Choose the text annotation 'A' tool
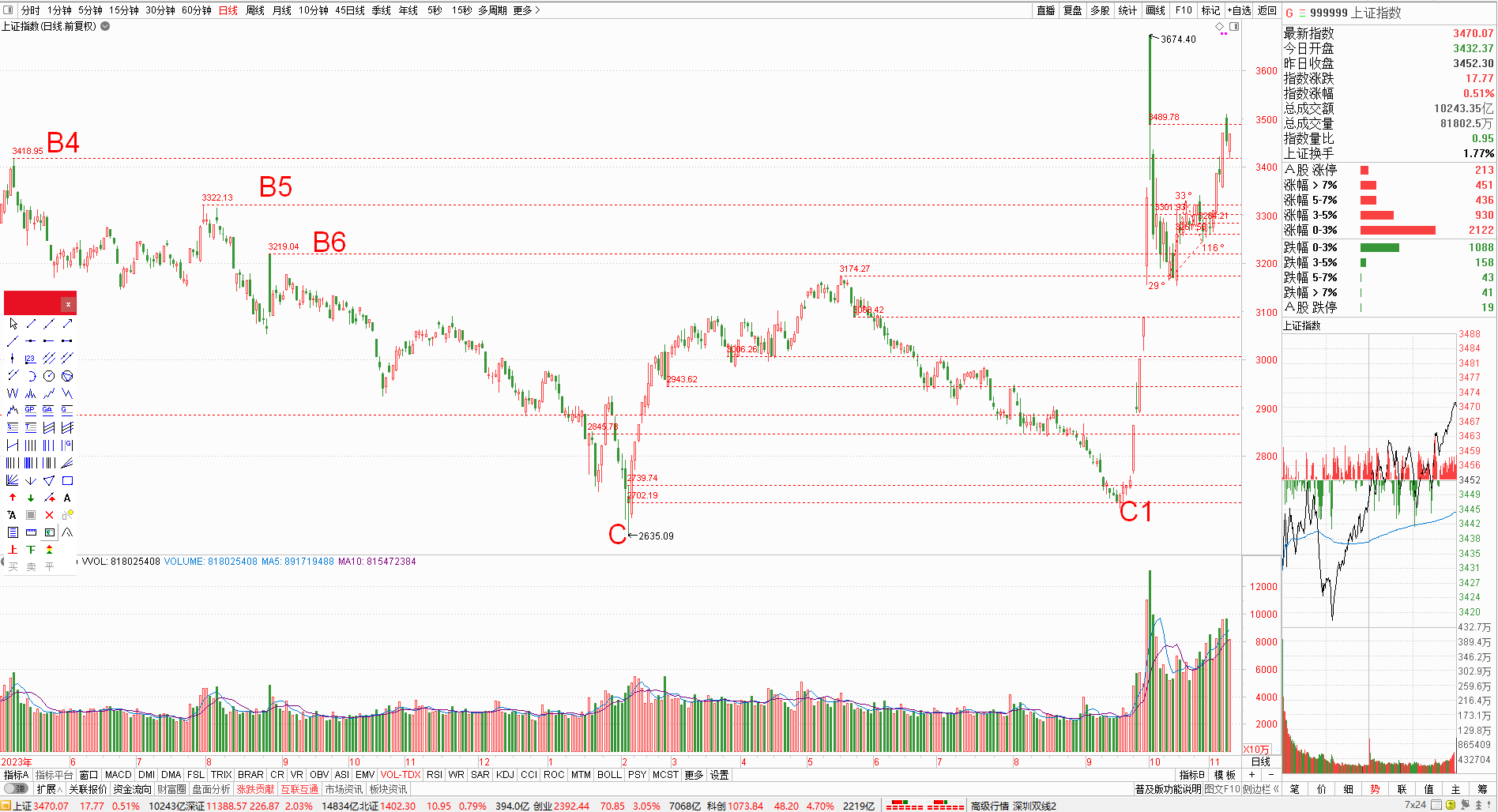 (x=67, y=498)
